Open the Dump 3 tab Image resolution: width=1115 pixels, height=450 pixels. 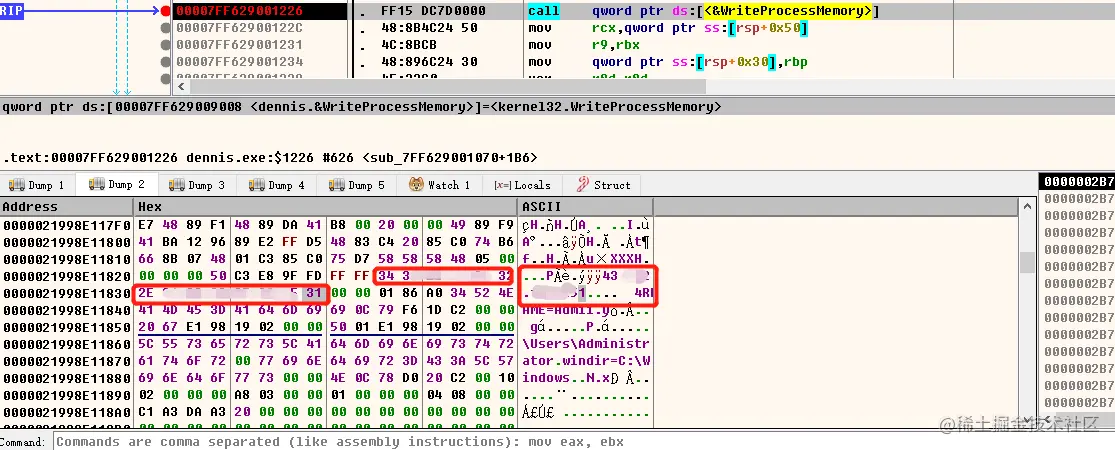click(196, 185)
